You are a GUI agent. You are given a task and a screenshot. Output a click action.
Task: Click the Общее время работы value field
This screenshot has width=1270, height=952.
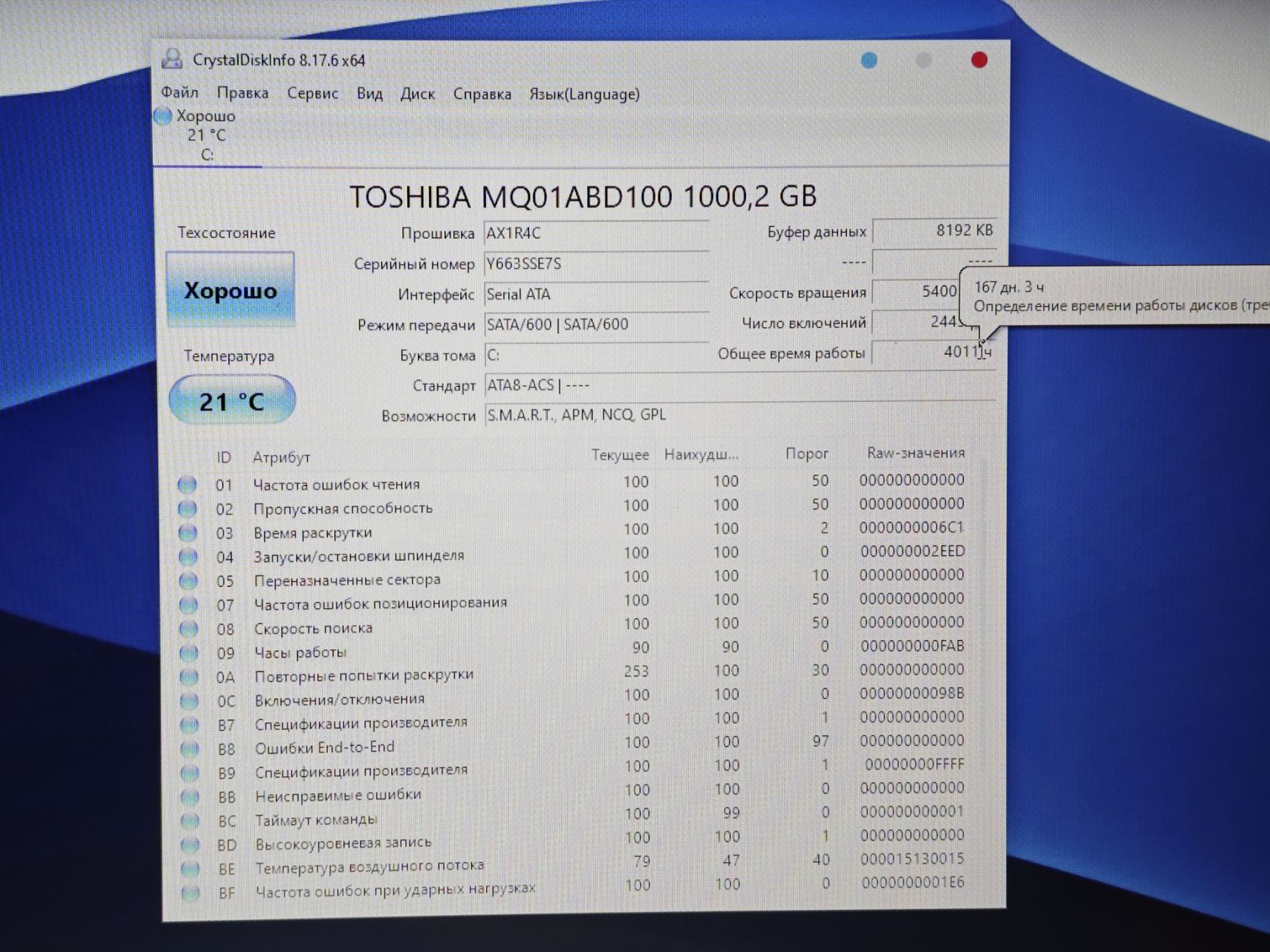click(934, 351)
